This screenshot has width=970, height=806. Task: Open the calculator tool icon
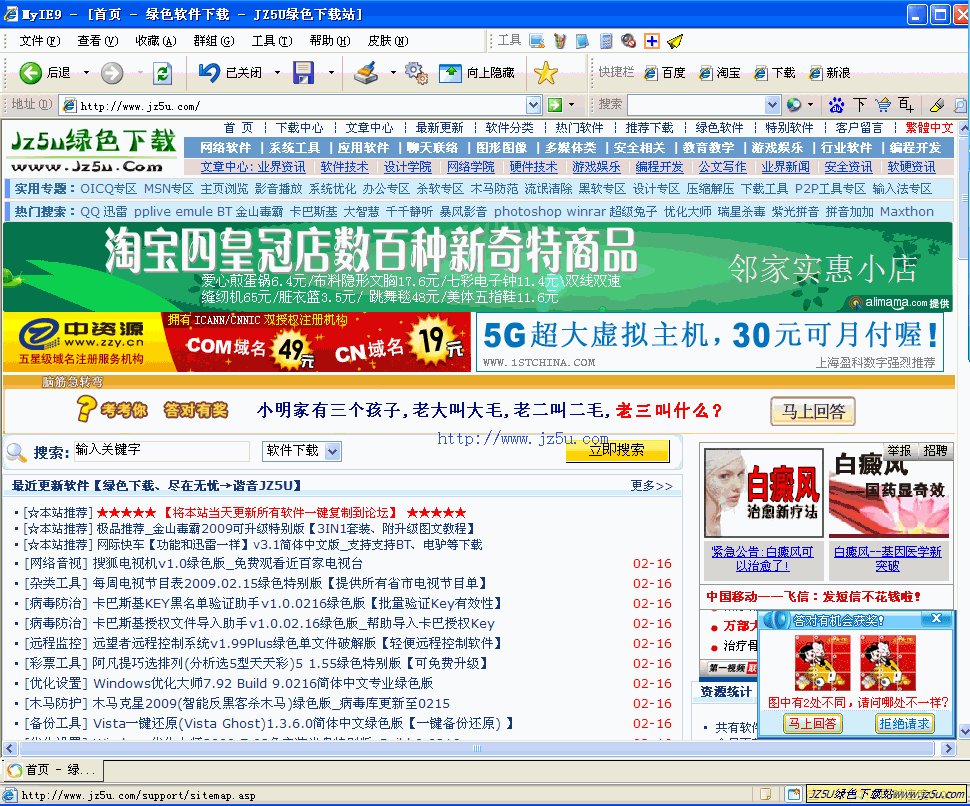click(x=606, y=41)
